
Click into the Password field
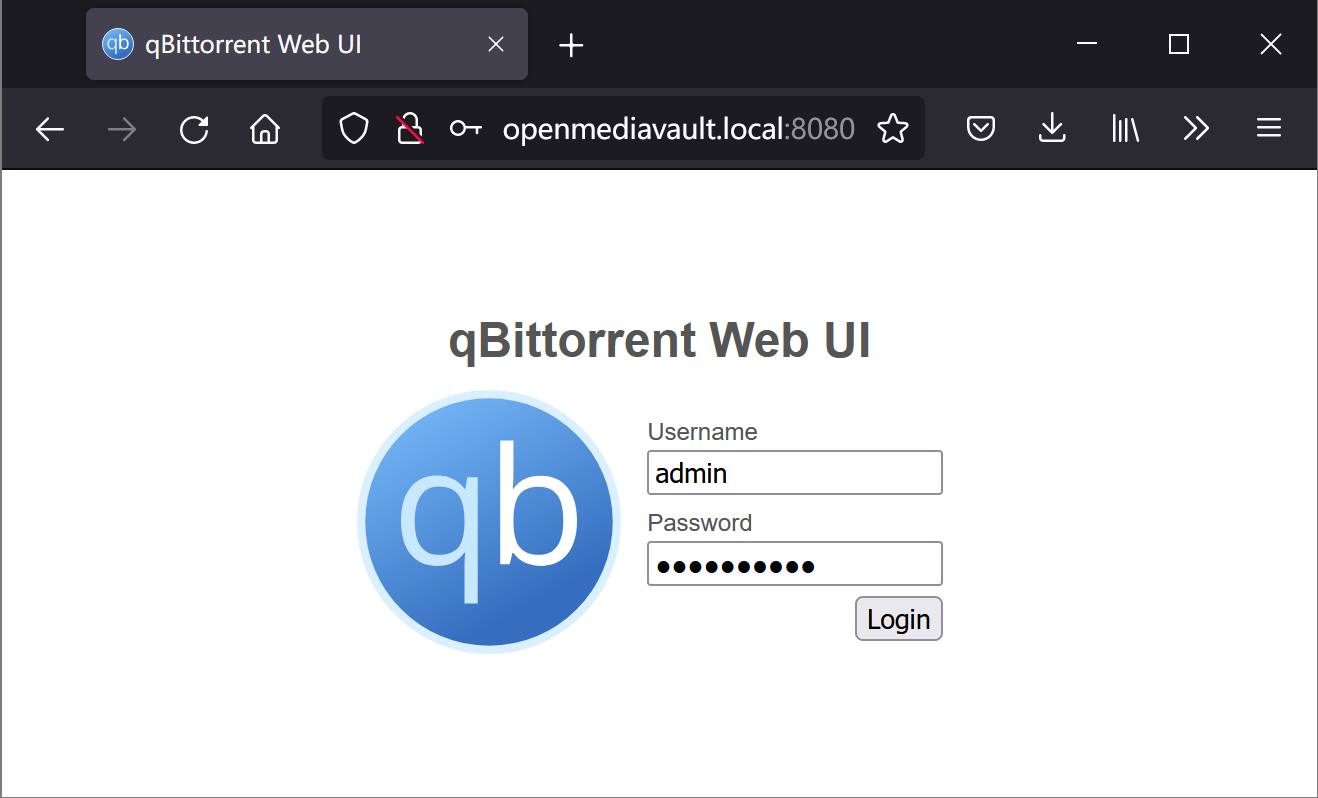pyautogui.click(x=794, y=564)
